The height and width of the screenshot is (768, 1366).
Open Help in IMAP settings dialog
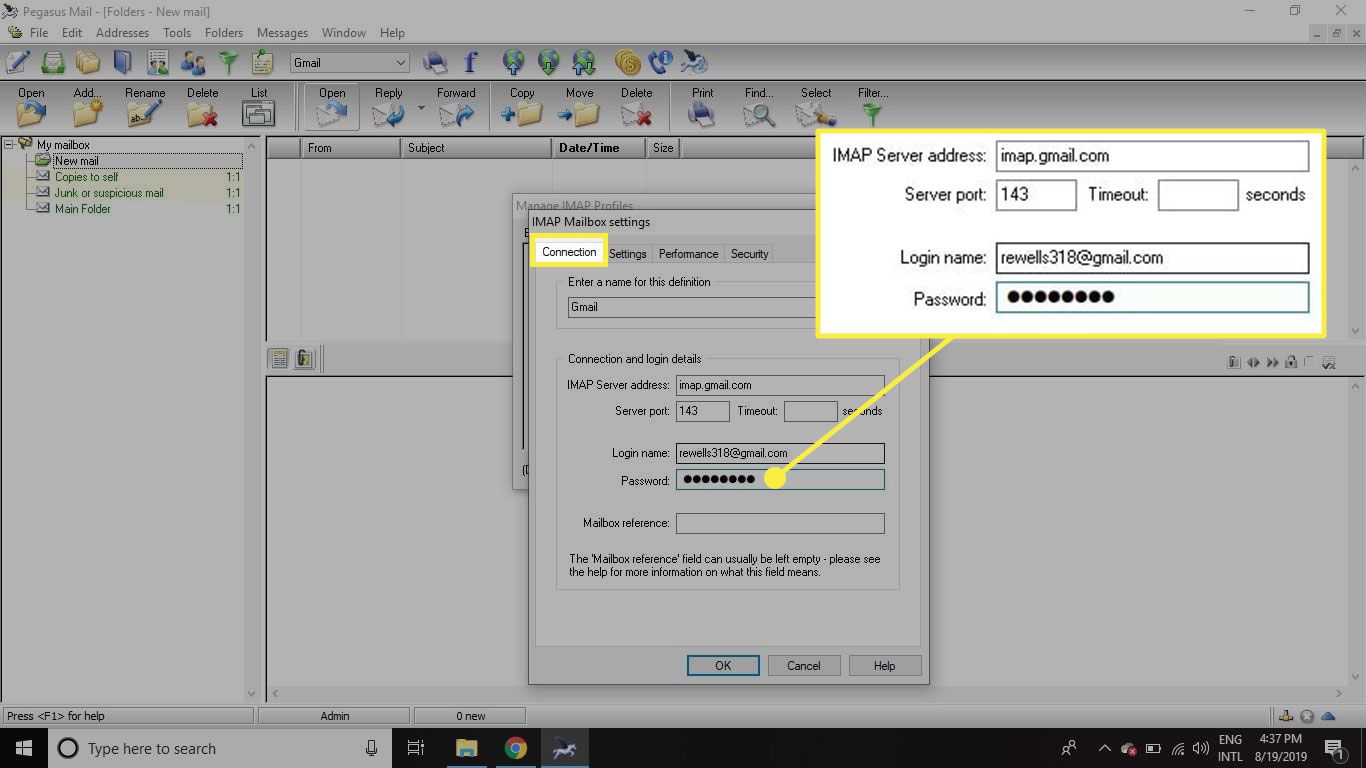(884, 665)
